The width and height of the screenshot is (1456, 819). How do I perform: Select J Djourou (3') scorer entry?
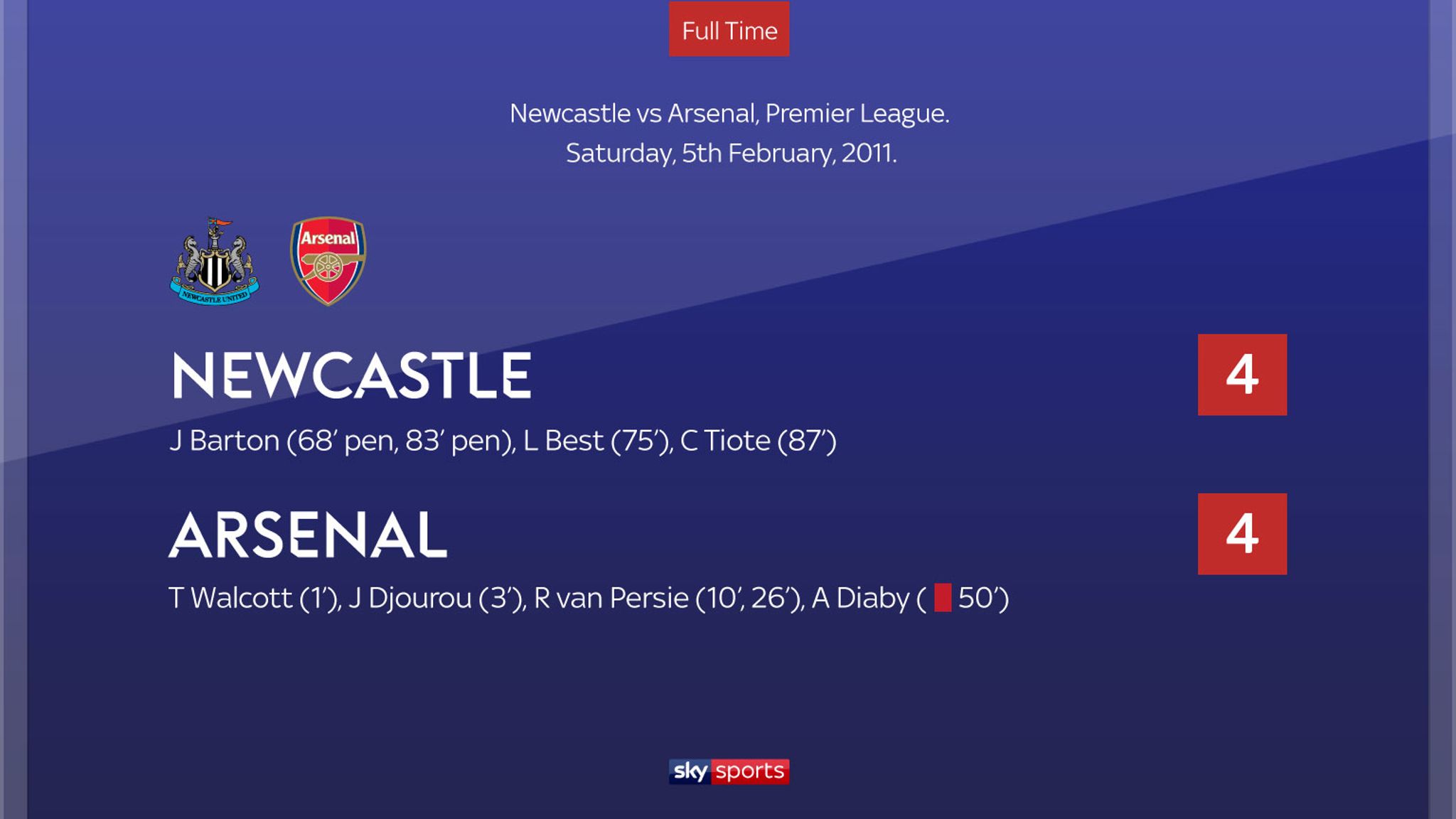[x=437, y=598]
